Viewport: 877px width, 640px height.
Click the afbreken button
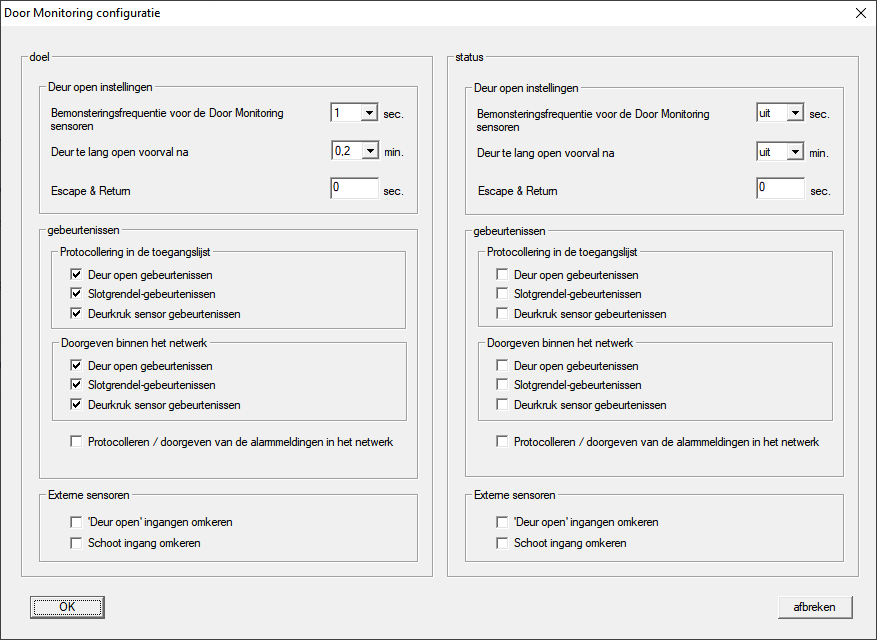814,607
